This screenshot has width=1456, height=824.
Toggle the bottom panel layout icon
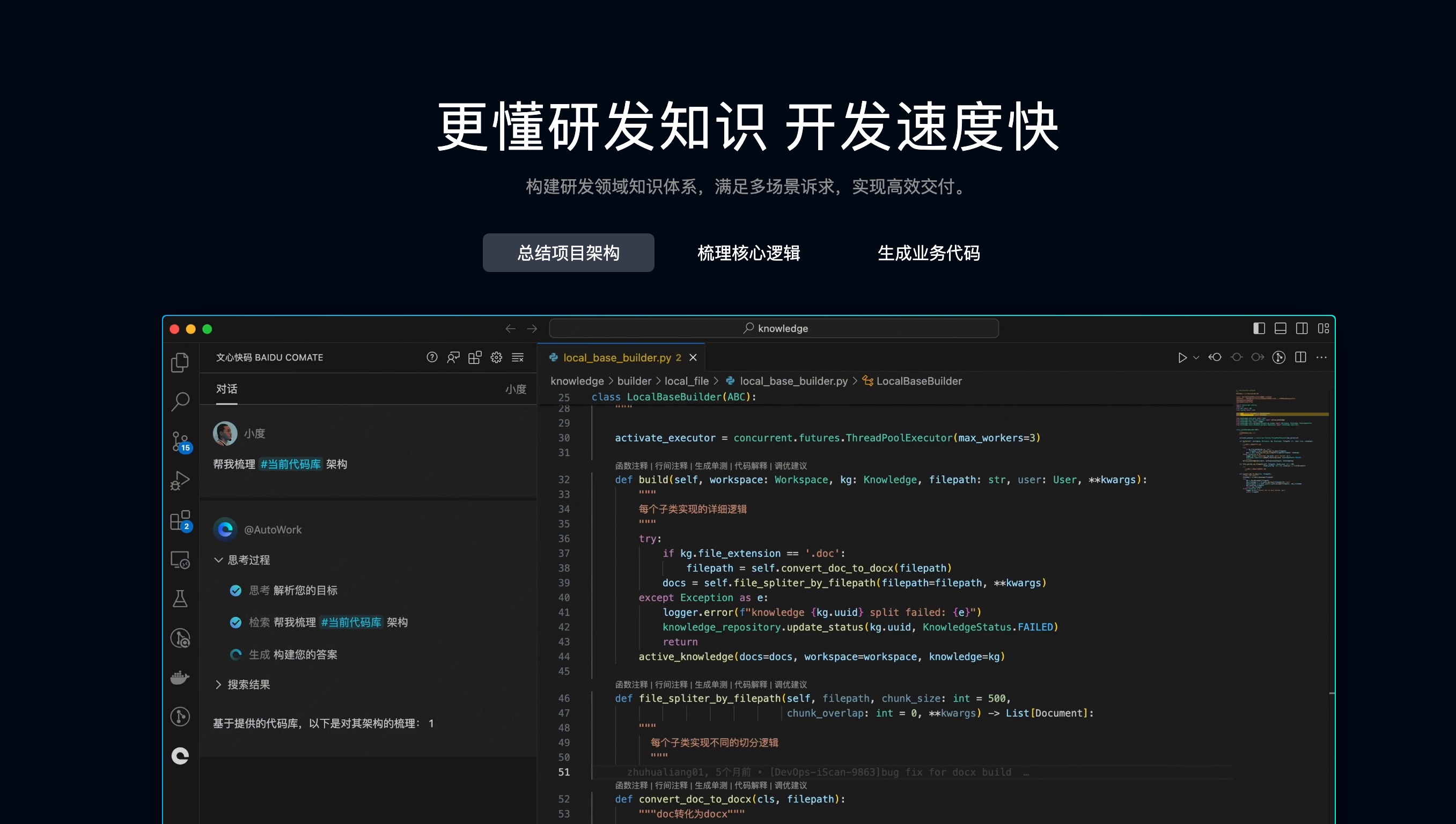pyautogui.click(x=1280, y=328)
